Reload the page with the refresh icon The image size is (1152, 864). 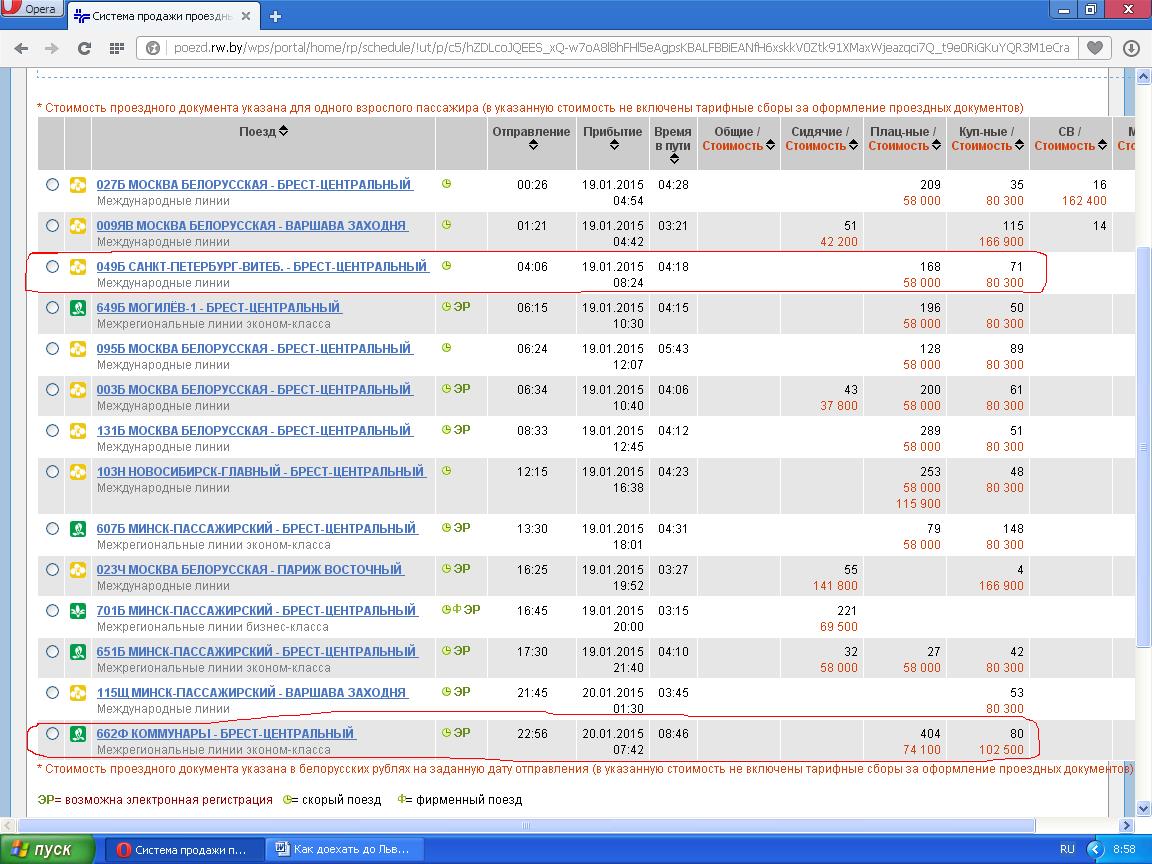(x=84, y=48)
